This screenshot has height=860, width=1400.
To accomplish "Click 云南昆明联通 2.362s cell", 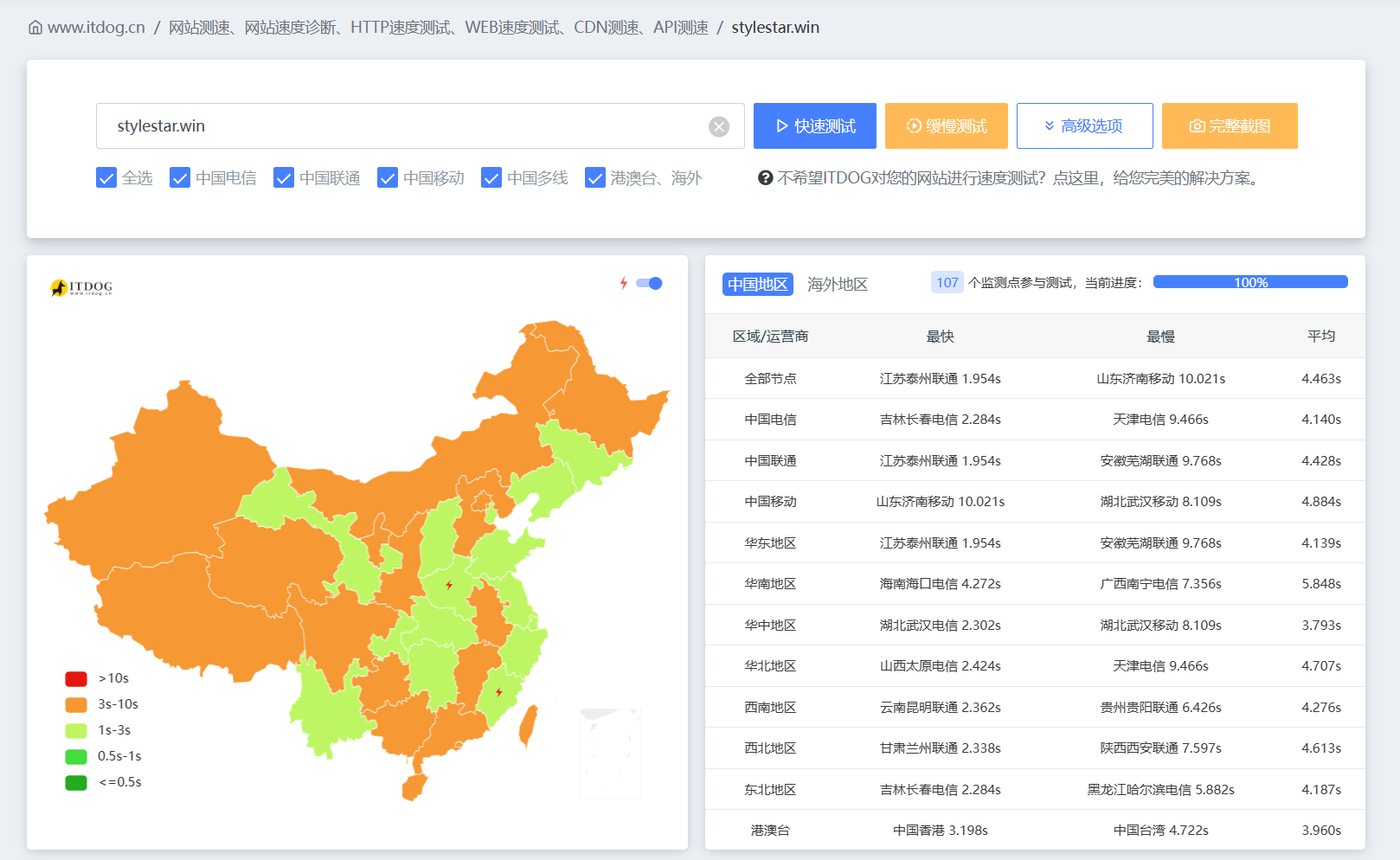I will [941, 707].
